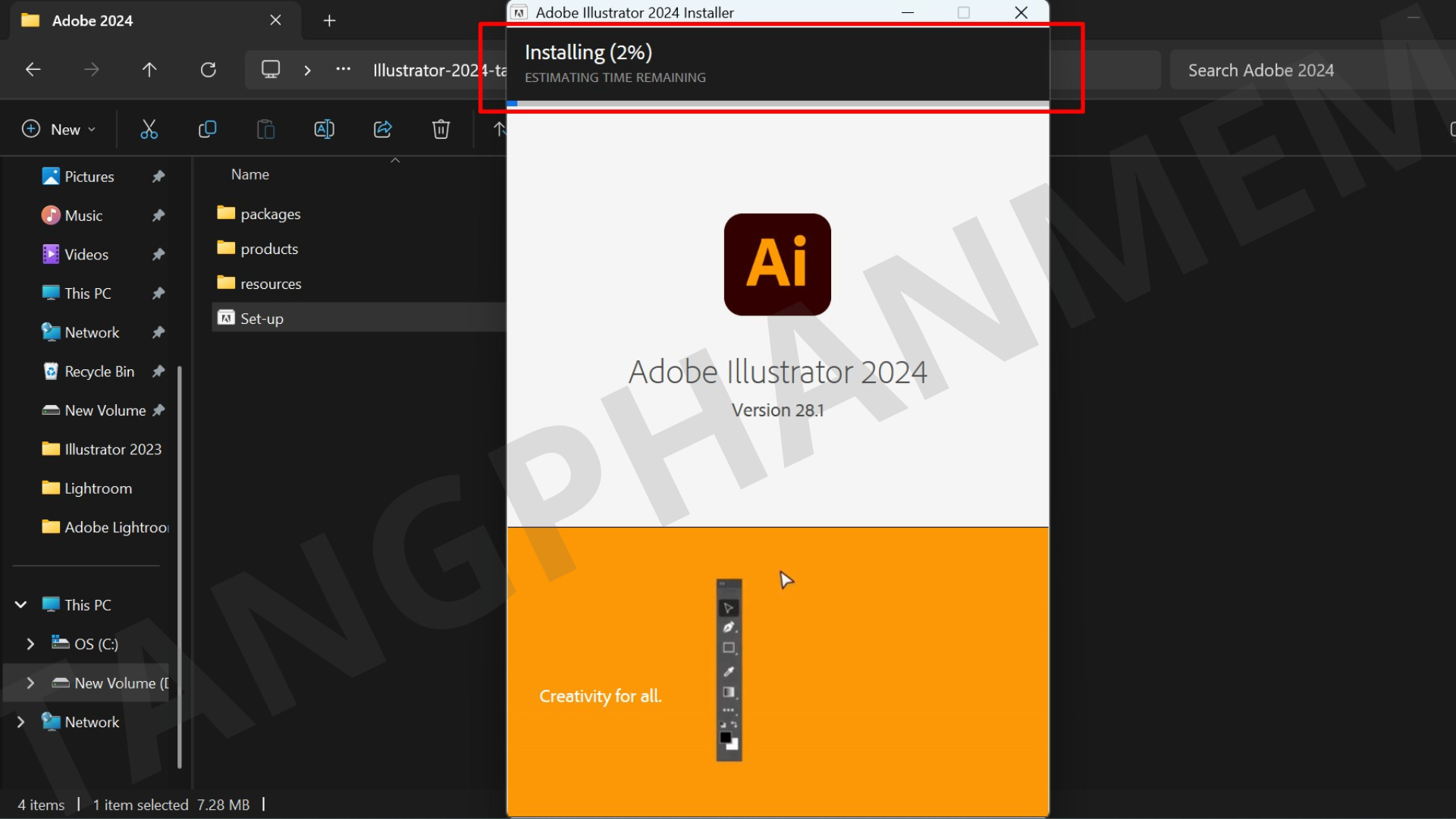Close the Adobe 2024 tab

275,20
